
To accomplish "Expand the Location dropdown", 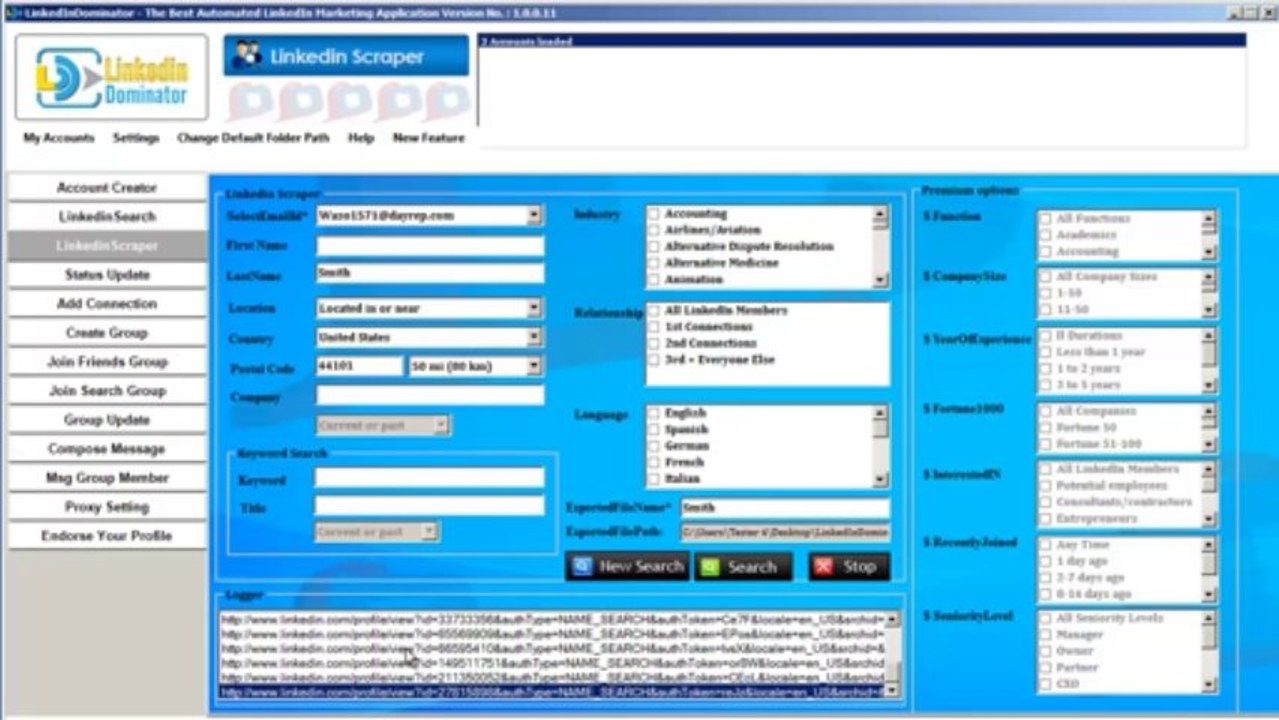I will [x=534, y=309].
